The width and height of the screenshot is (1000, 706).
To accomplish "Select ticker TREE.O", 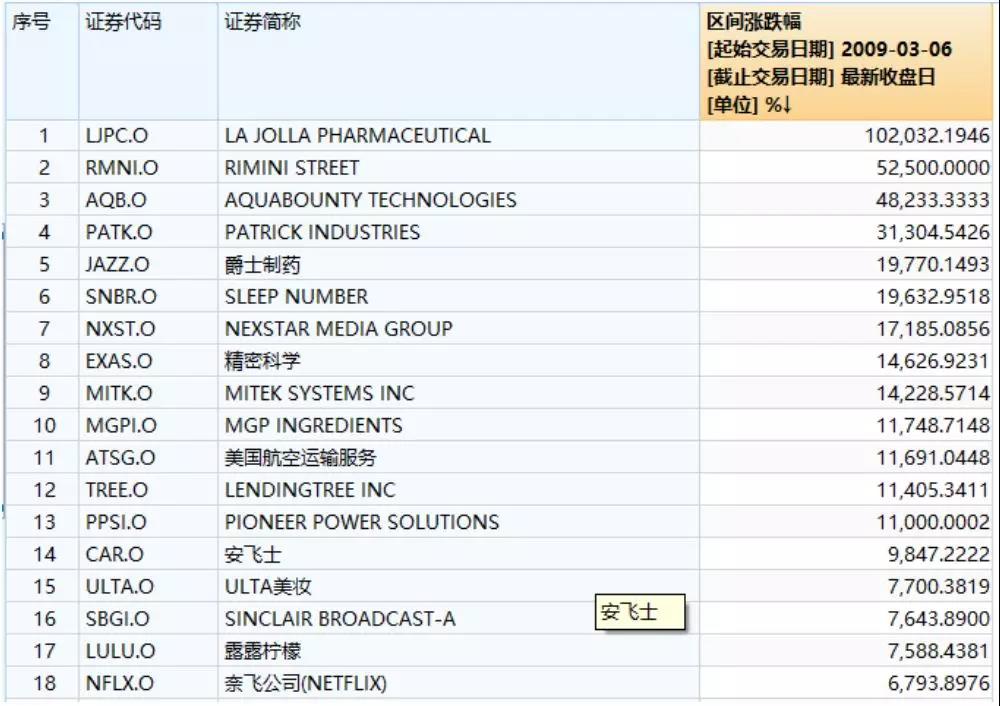I will [x=117, y=490].
